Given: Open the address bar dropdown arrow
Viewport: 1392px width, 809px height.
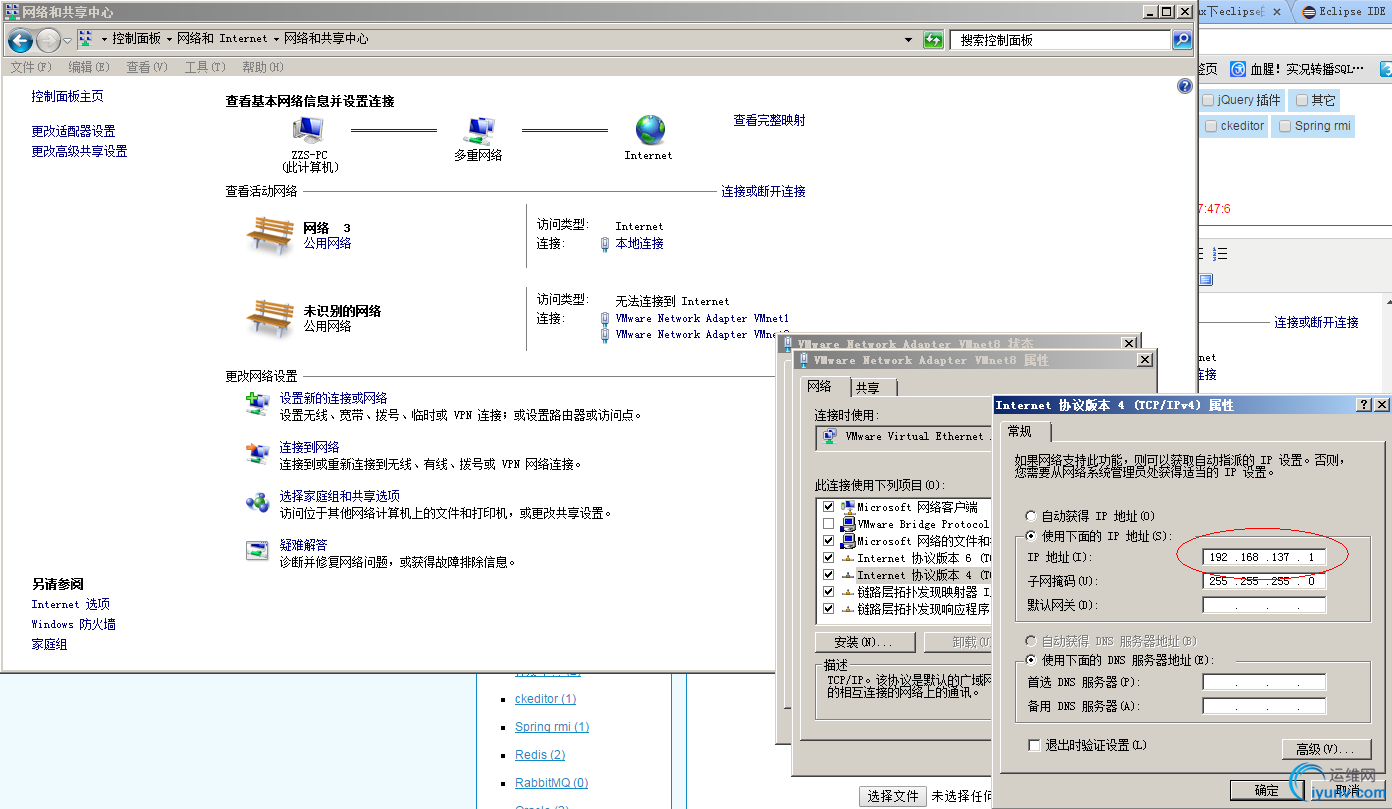Looking at the screenshot, I should pos(908,40).
